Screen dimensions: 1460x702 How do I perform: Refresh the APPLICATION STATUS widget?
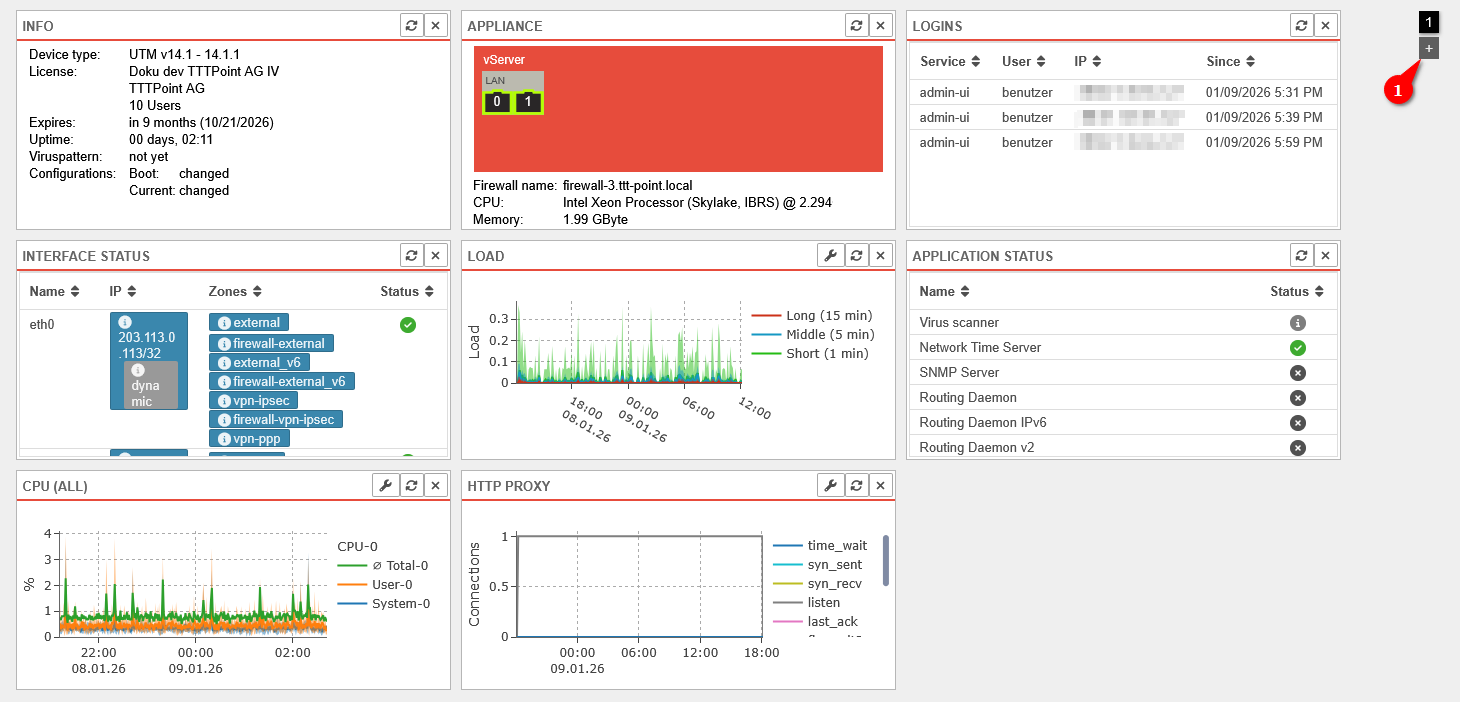[x=1301, y=256]
